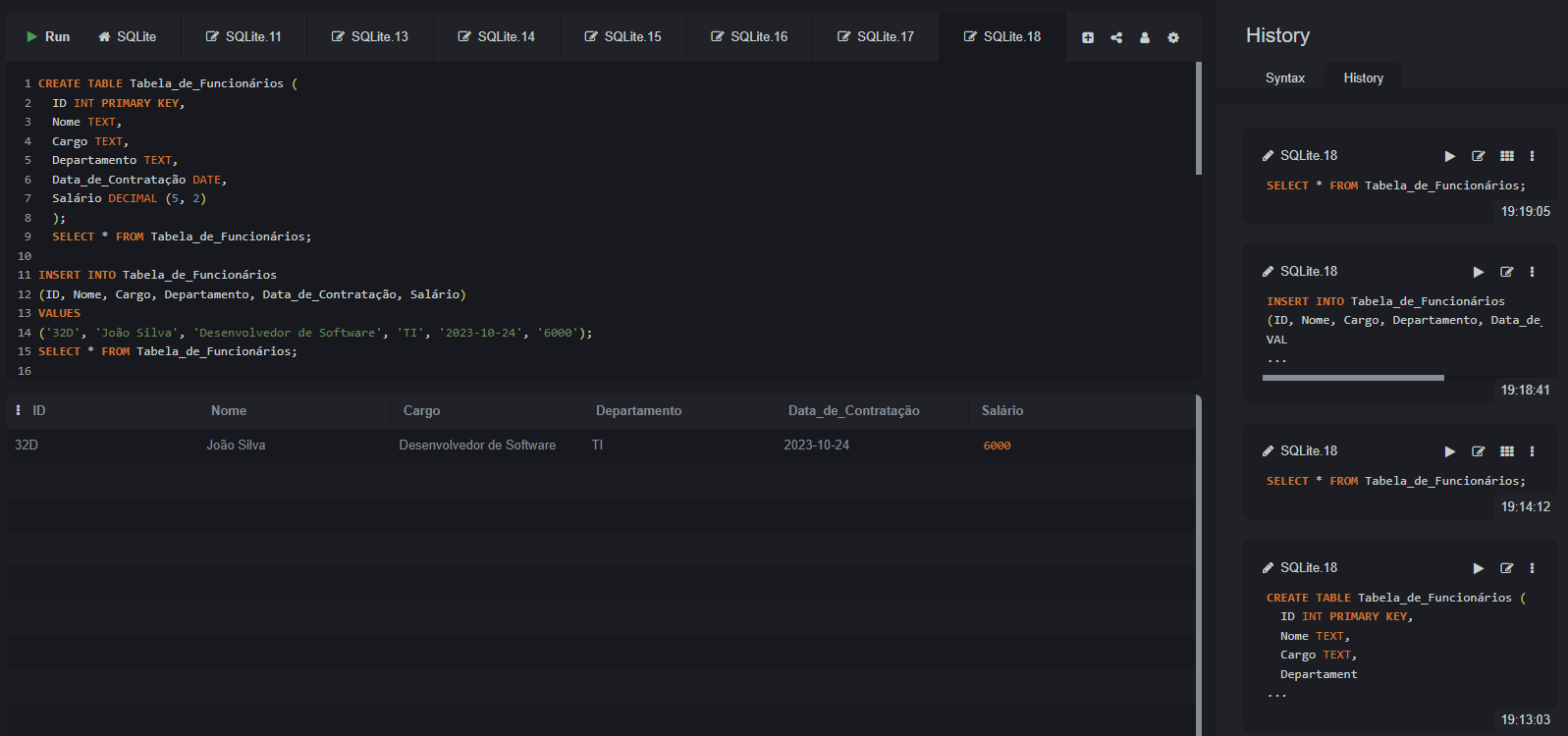Screen dimensions: 1568x736
Task: Open more options for 19:14:12 entry
Action: [1532, 451]
